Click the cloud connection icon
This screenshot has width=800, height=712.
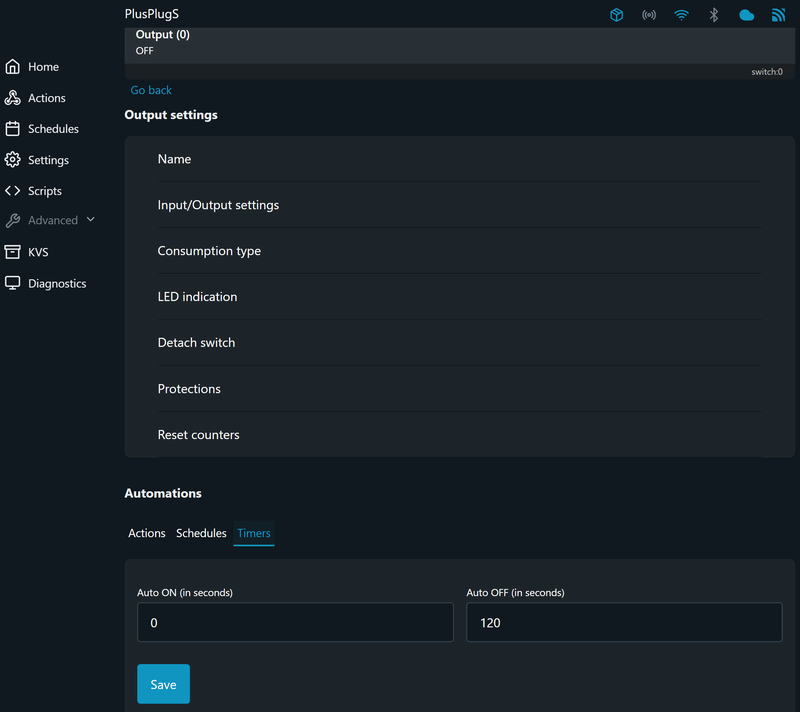click(746, 15)
